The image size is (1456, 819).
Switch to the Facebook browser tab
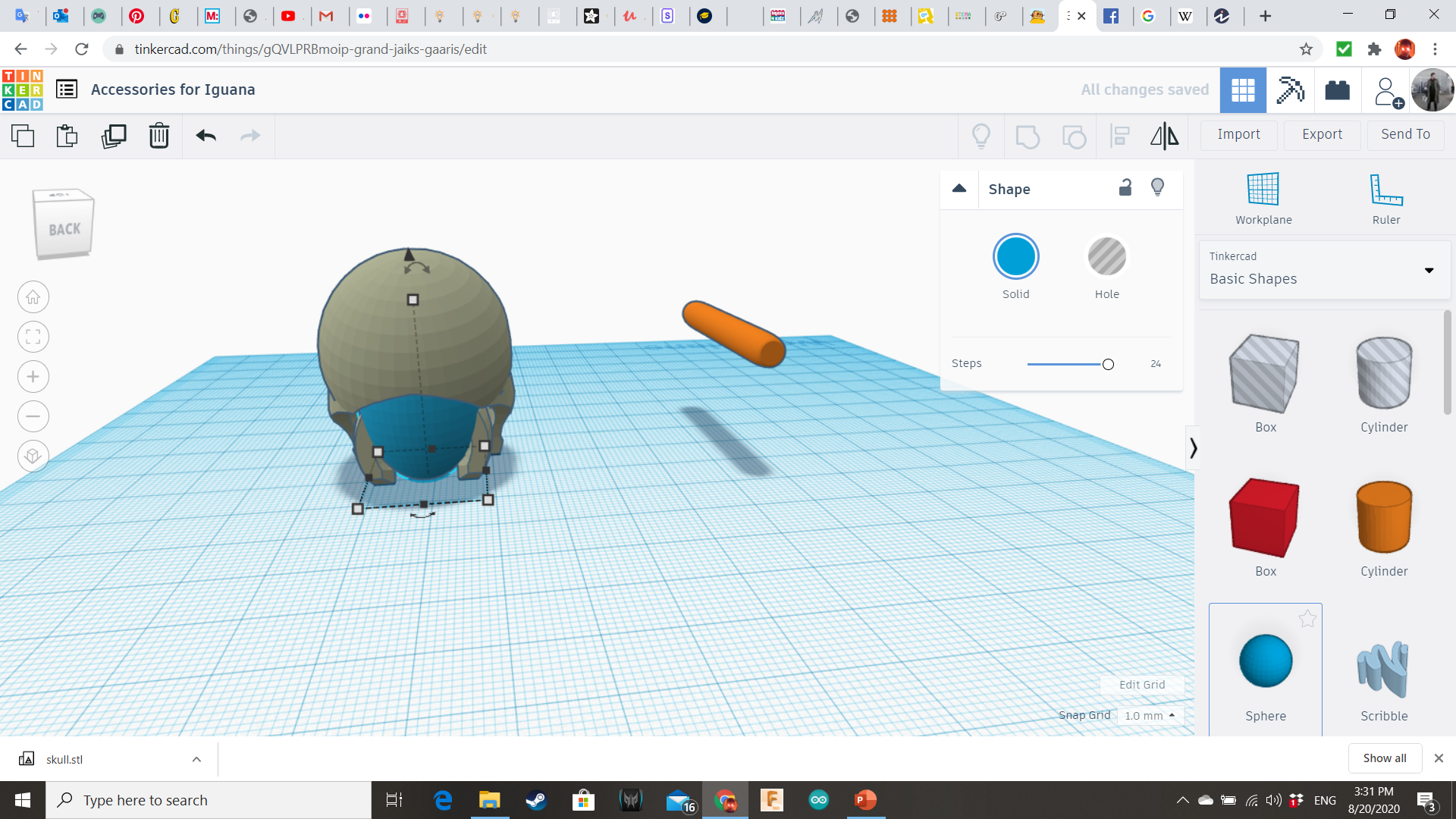pyautogui.click(x=1111, y=16)
